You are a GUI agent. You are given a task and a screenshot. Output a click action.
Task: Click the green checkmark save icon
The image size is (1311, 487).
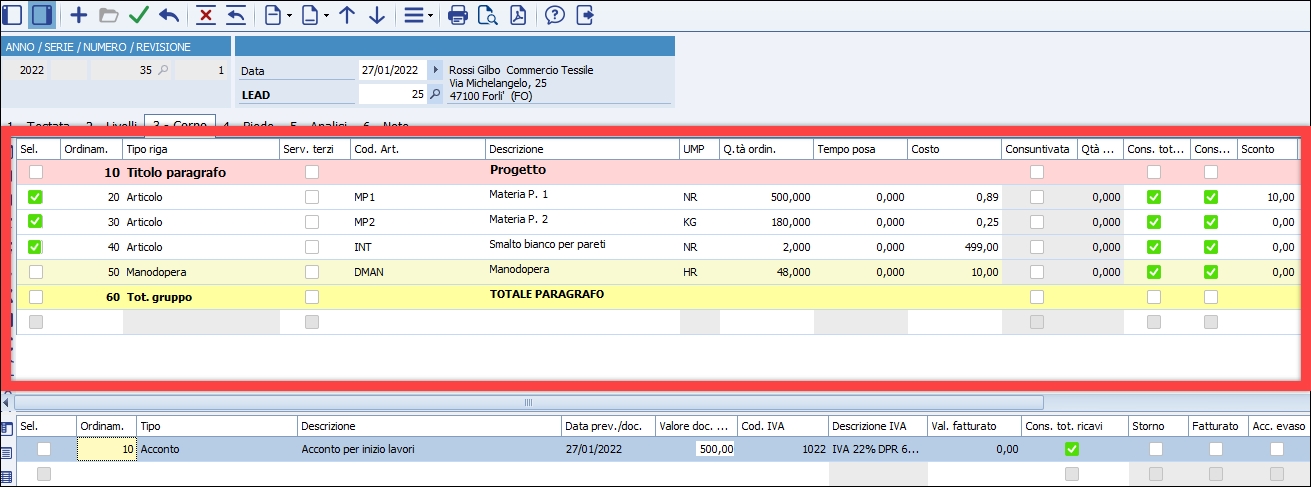tap(138, 15)
